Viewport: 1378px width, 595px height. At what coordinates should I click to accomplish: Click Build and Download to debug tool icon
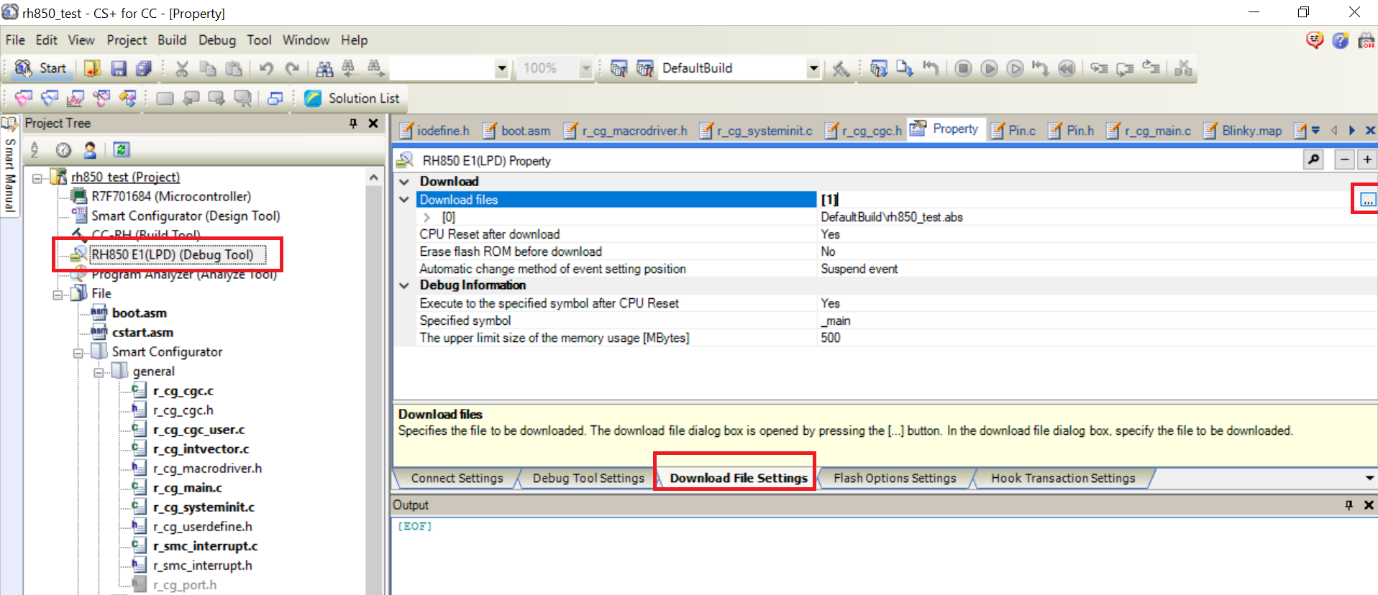pyautogui.click(x=879, y=69)
